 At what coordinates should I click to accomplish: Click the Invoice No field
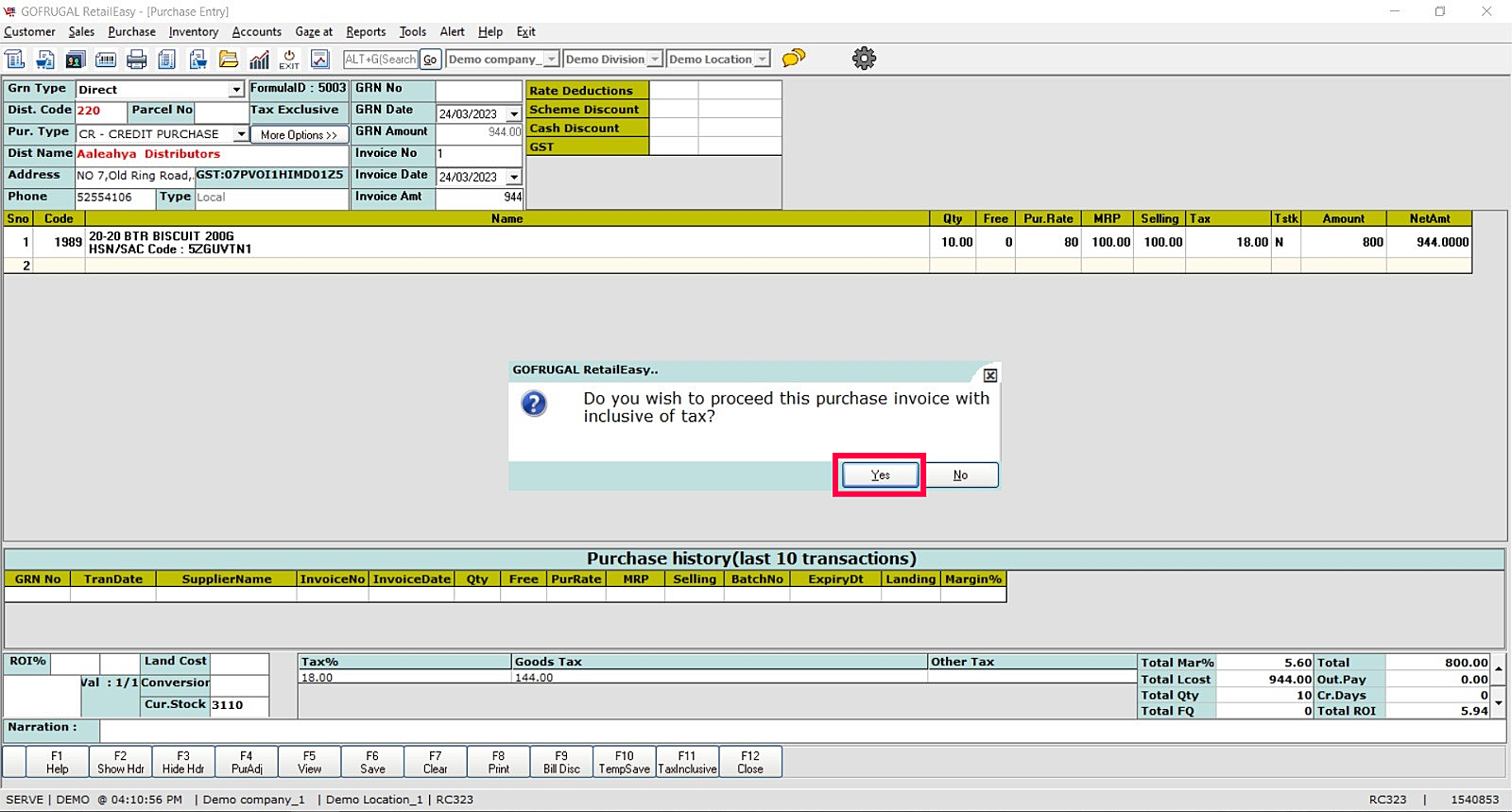pos(479,154)
